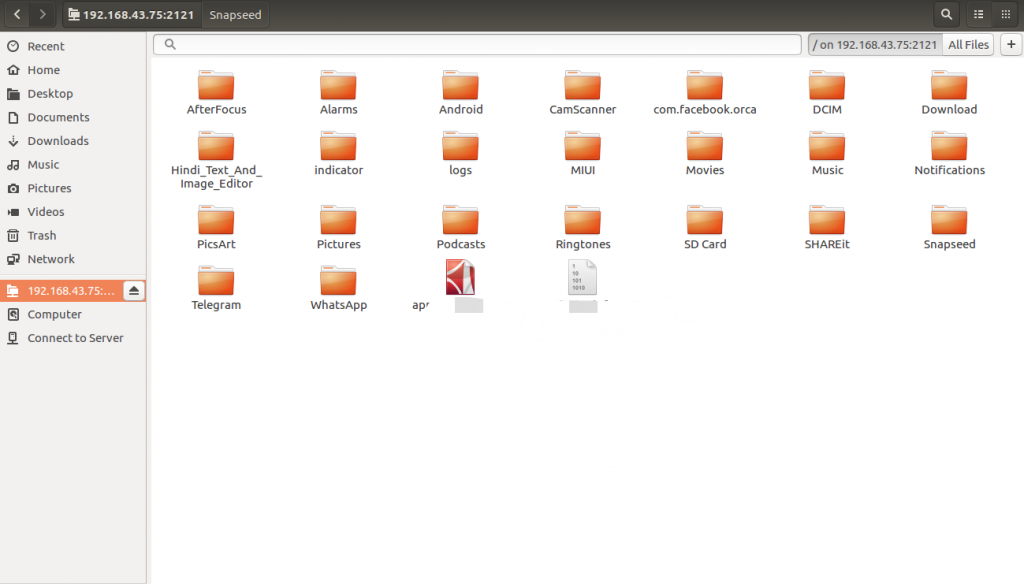Click the Snapseed path bar segment
The width and height of the screenshot is (1024, 584).
pyautogui.click(x=235, y=14)
